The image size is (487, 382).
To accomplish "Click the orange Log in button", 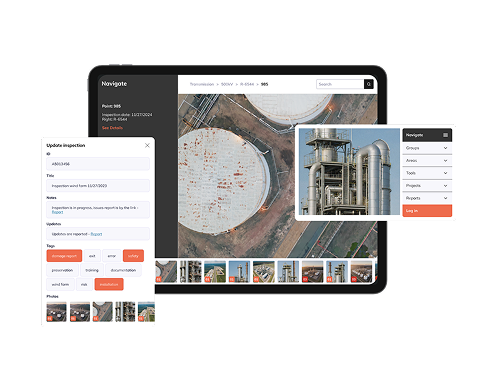I will 427,211.
